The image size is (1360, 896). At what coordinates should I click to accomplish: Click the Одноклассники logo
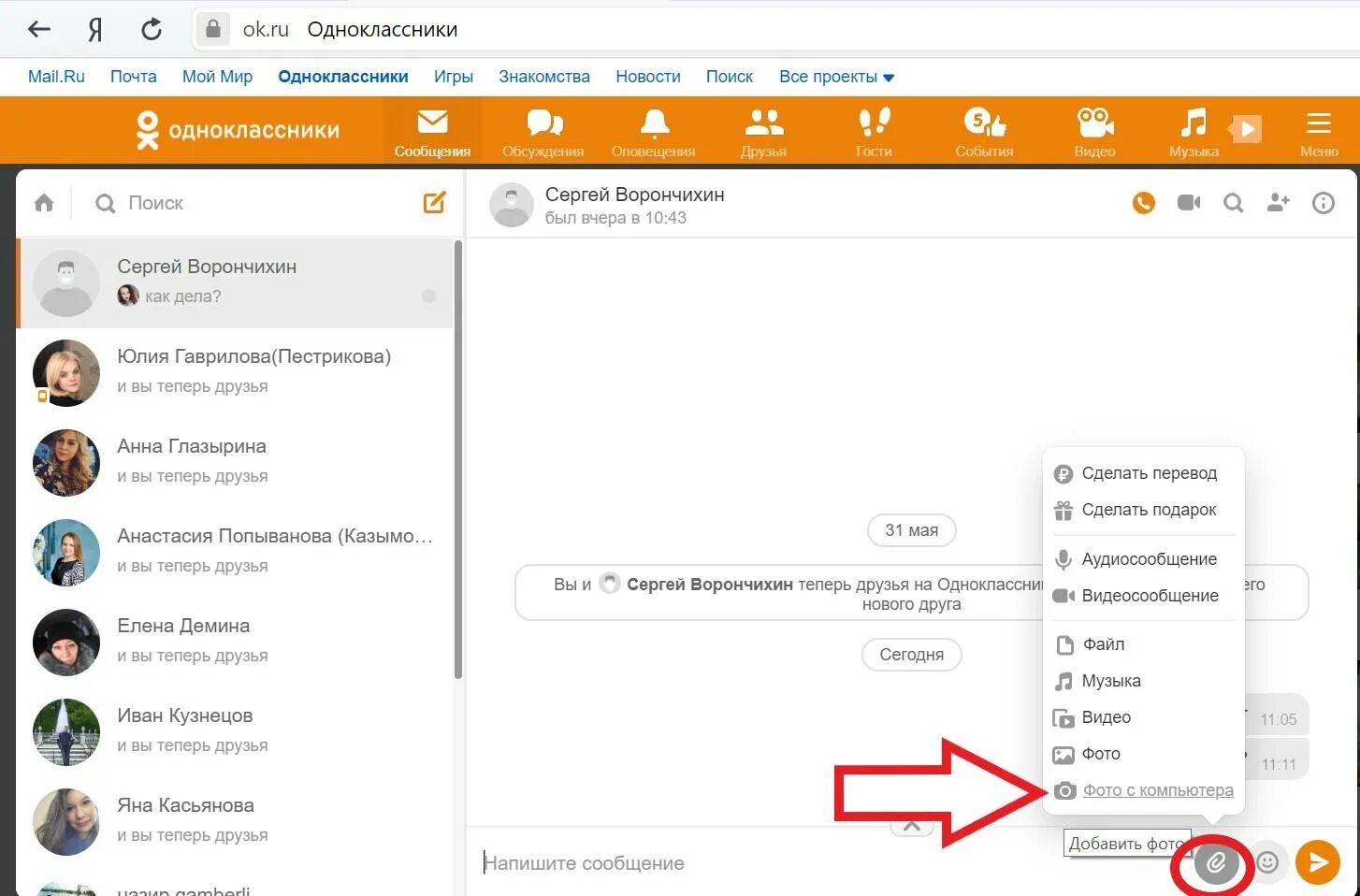[x=238, y=130]
